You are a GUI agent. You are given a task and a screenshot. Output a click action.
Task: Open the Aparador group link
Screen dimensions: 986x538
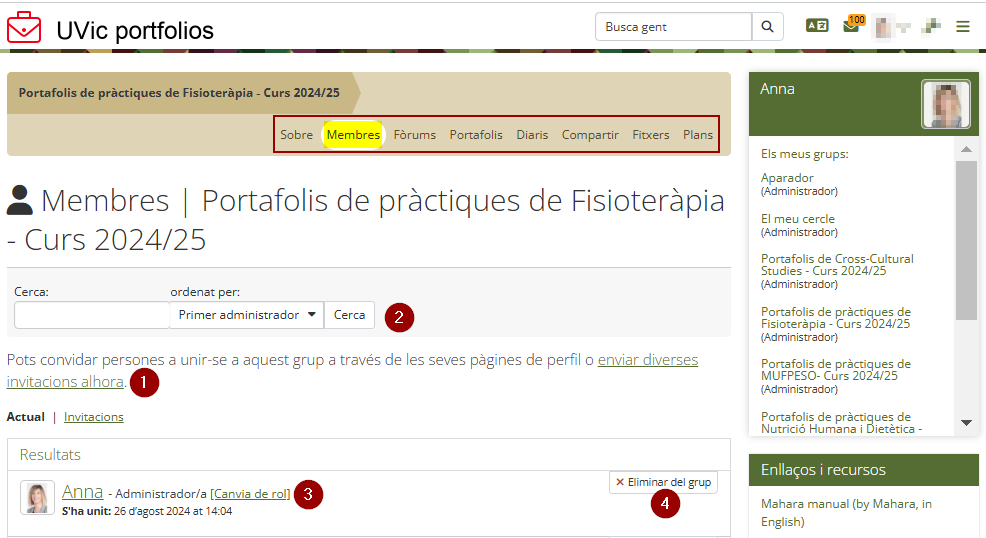pyautogui.click(x=787, y=178)
